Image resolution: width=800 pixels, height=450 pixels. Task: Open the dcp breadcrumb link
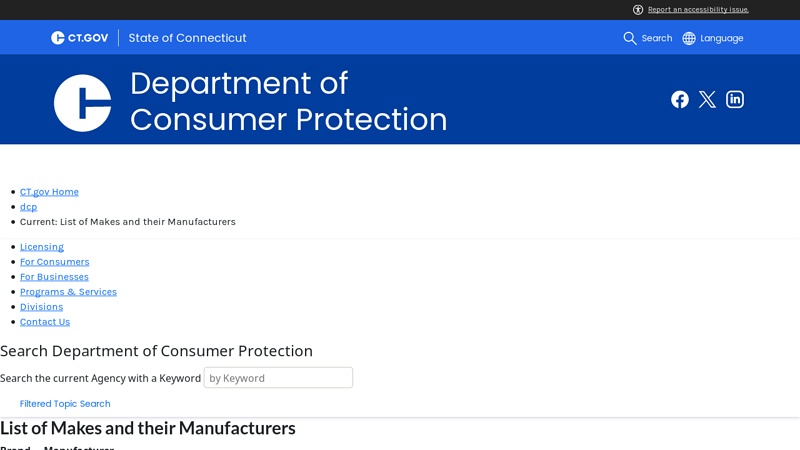click(29, 207)
